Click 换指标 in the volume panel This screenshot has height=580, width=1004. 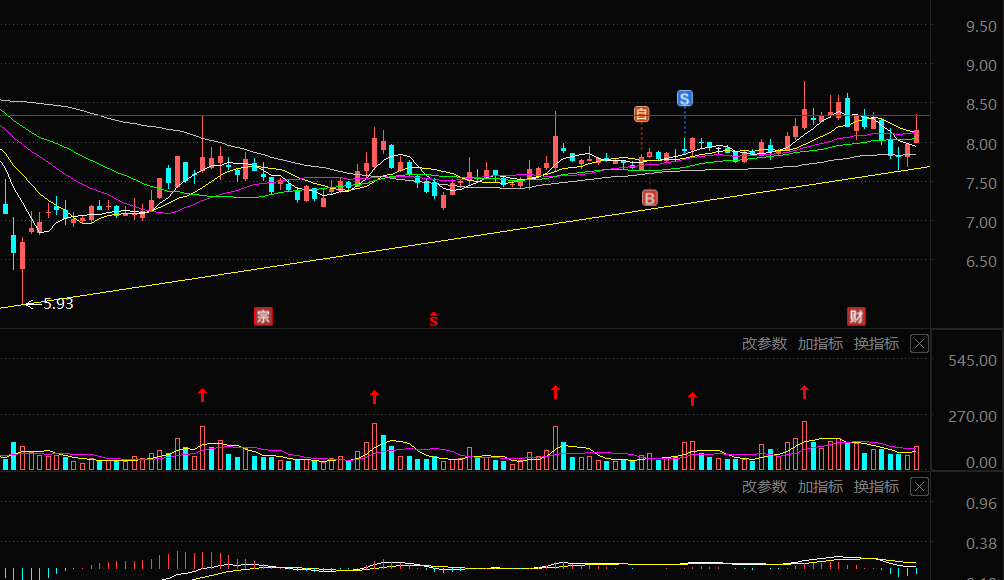click(x=876, y=344)
